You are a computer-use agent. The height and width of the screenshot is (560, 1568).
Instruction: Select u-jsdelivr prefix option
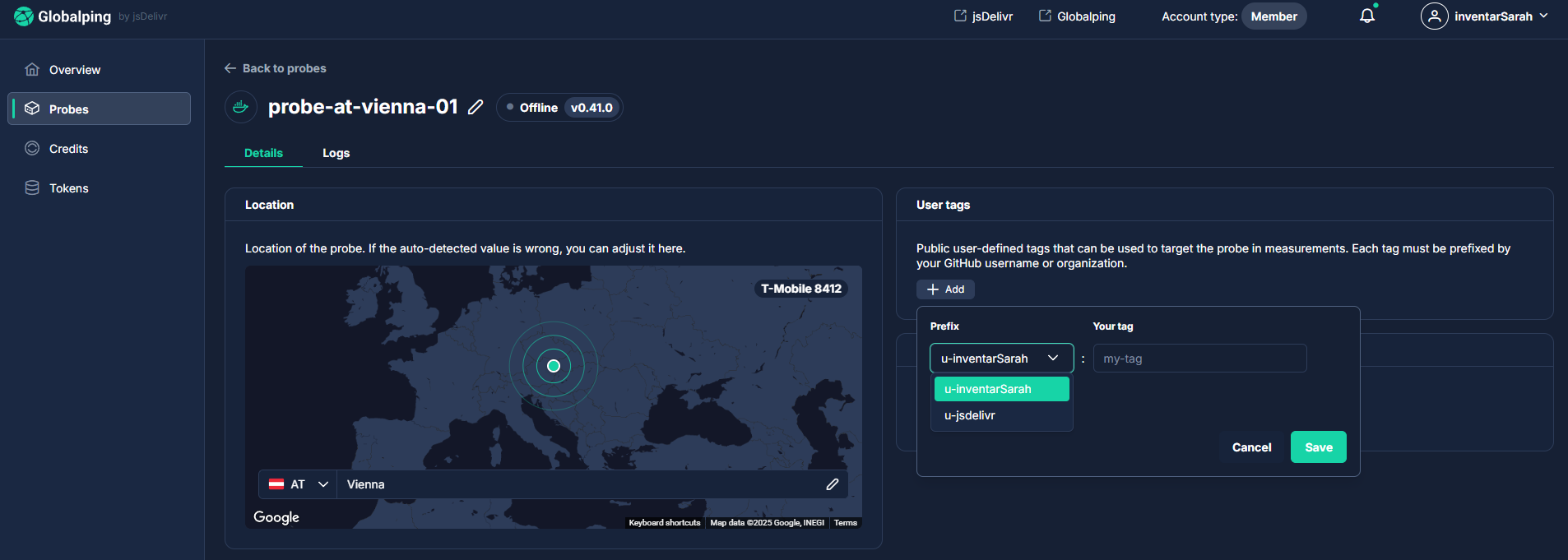point(970,415)
